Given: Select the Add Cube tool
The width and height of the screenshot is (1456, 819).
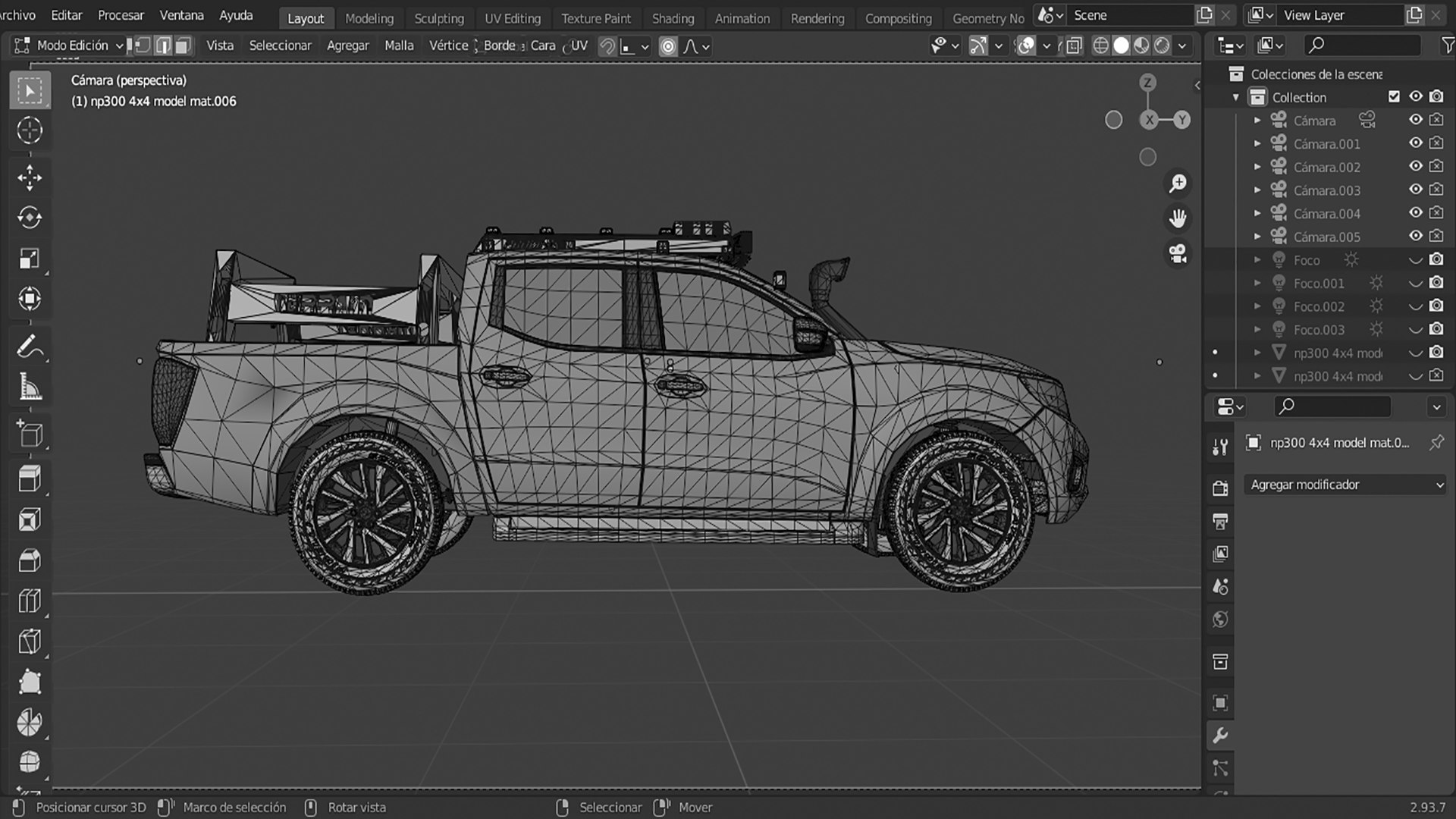Looking at the screenshot, I should 30,435.
